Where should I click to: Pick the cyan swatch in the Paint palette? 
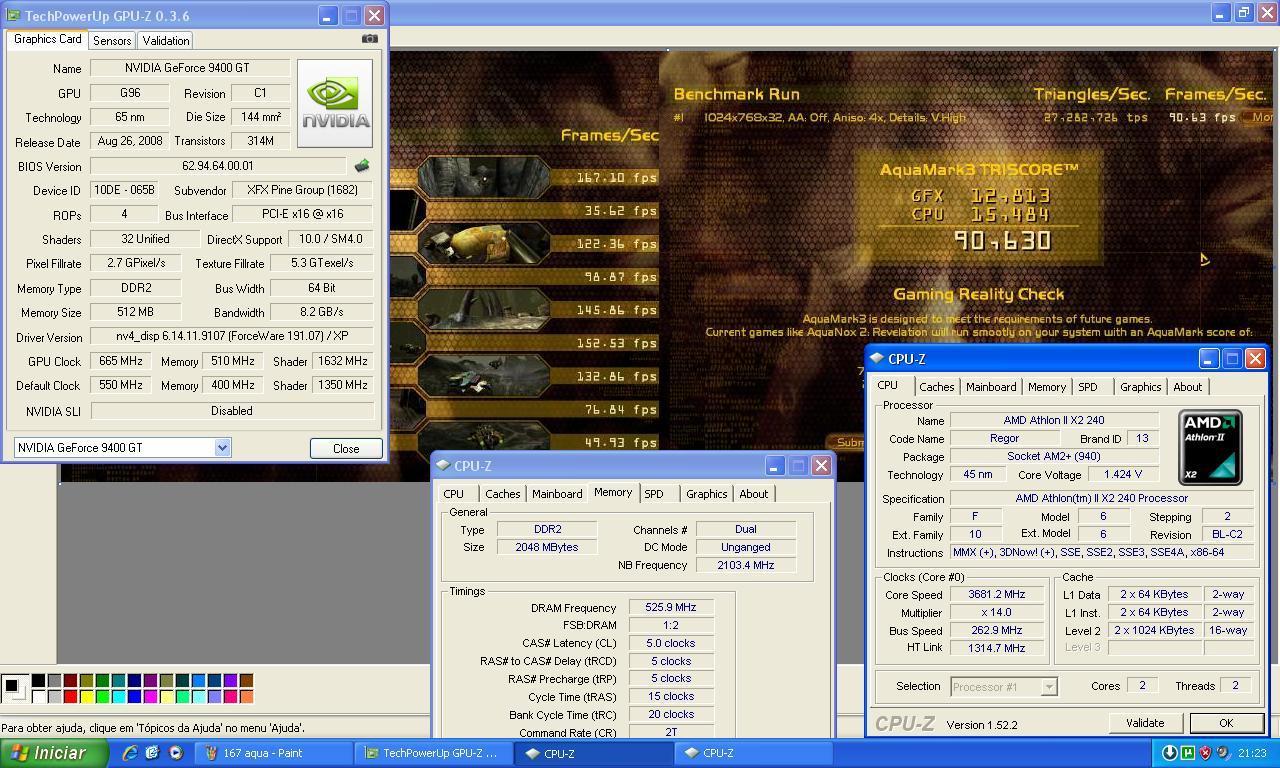coord(118,696)
